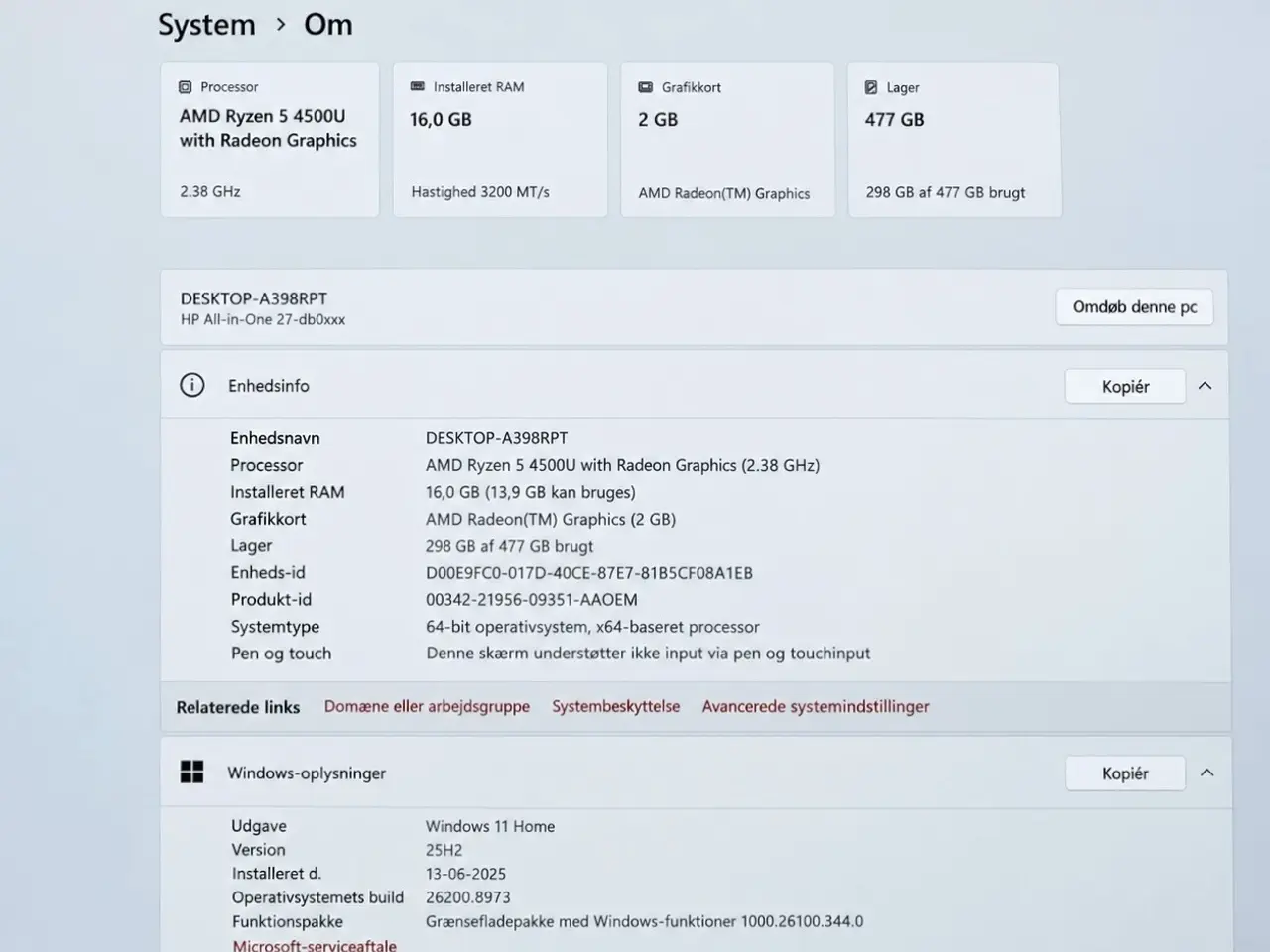Screen dimensions: 1270x952
Task: Go back to System in breadcrumb
Action: tap(206, 25)
